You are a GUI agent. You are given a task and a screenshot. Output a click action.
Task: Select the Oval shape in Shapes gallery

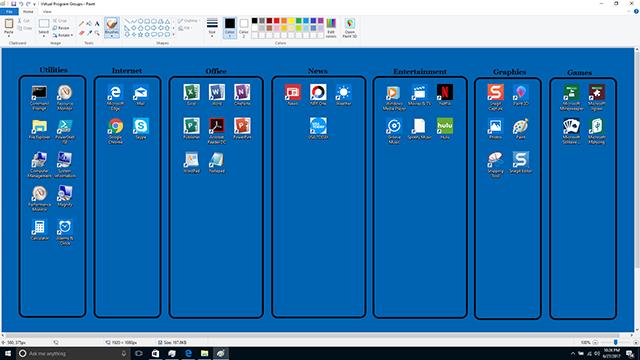click(x=140, y=21)
